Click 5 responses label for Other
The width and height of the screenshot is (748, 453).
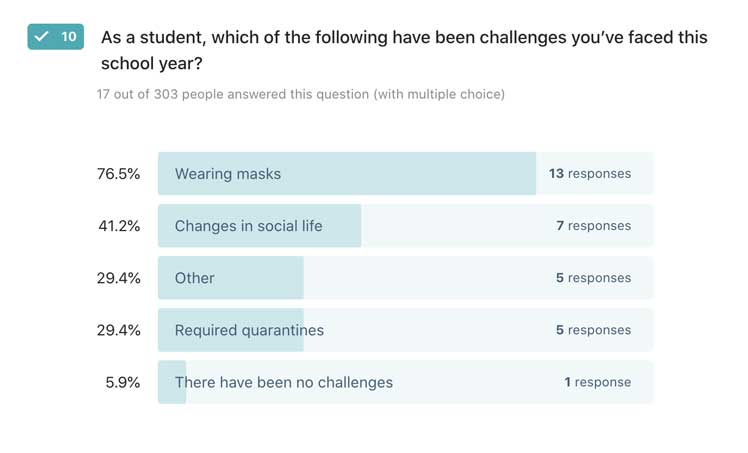594,278
